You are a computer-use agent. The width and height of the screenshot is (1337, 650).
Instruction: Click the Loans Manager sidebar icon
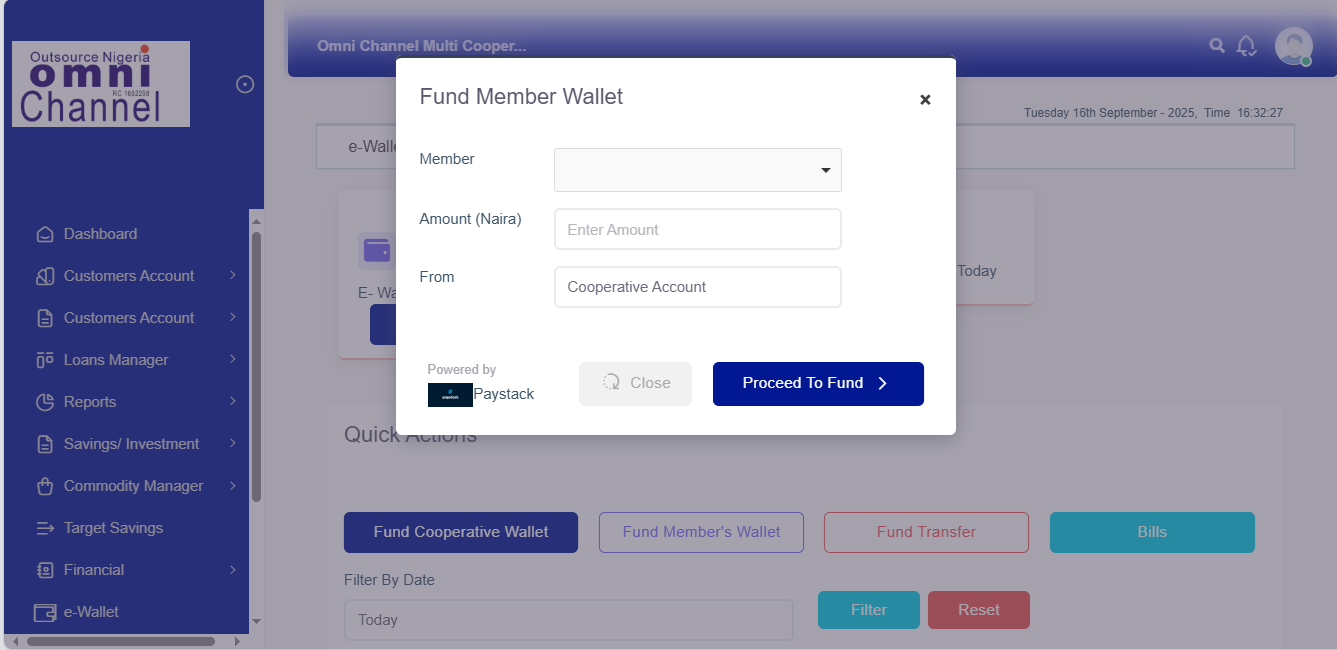click(45, 360)
